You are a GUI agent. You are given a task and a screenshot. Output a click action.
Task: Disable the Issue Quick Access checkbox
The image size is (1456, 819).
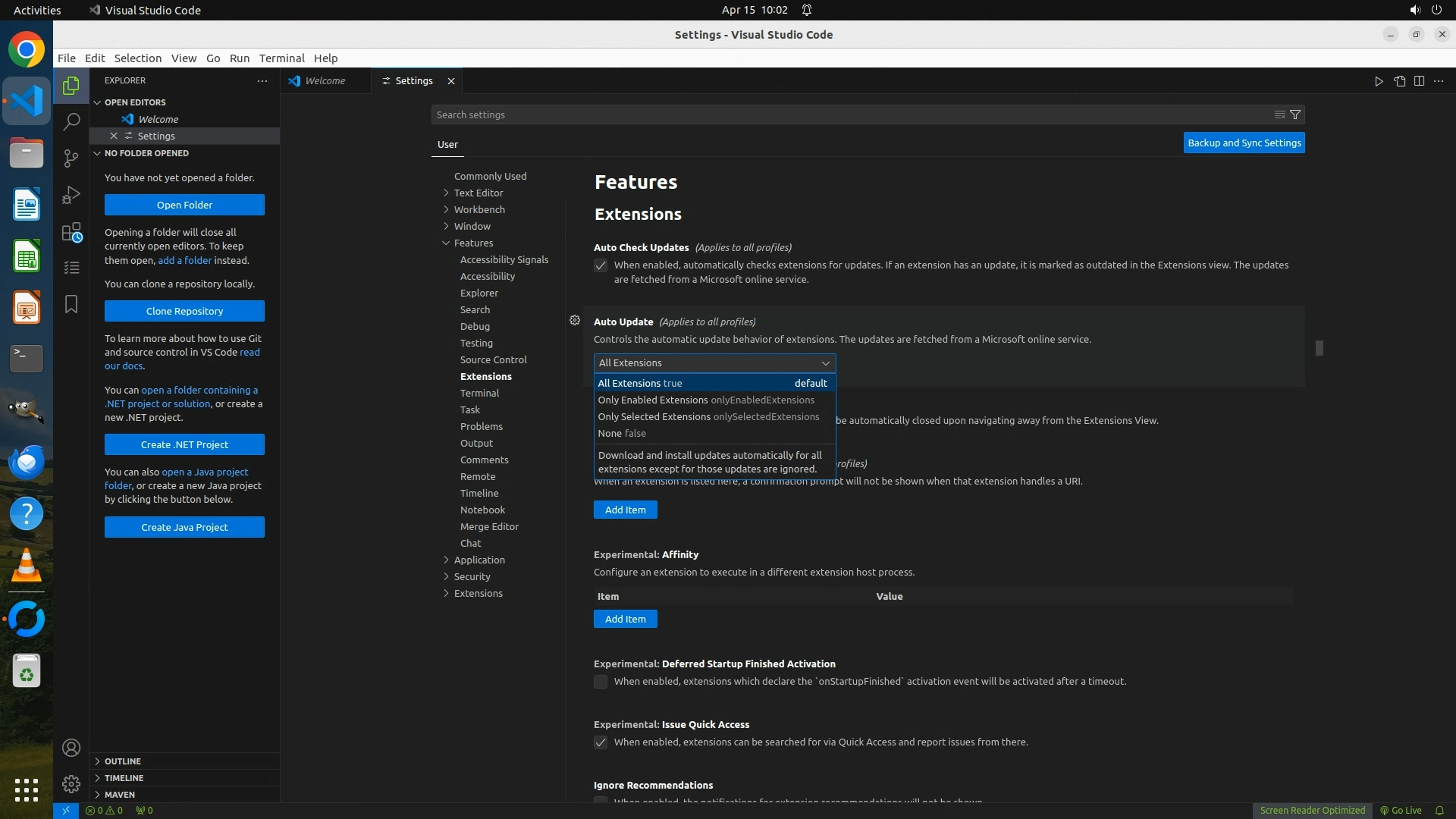[x=601, y=742]
